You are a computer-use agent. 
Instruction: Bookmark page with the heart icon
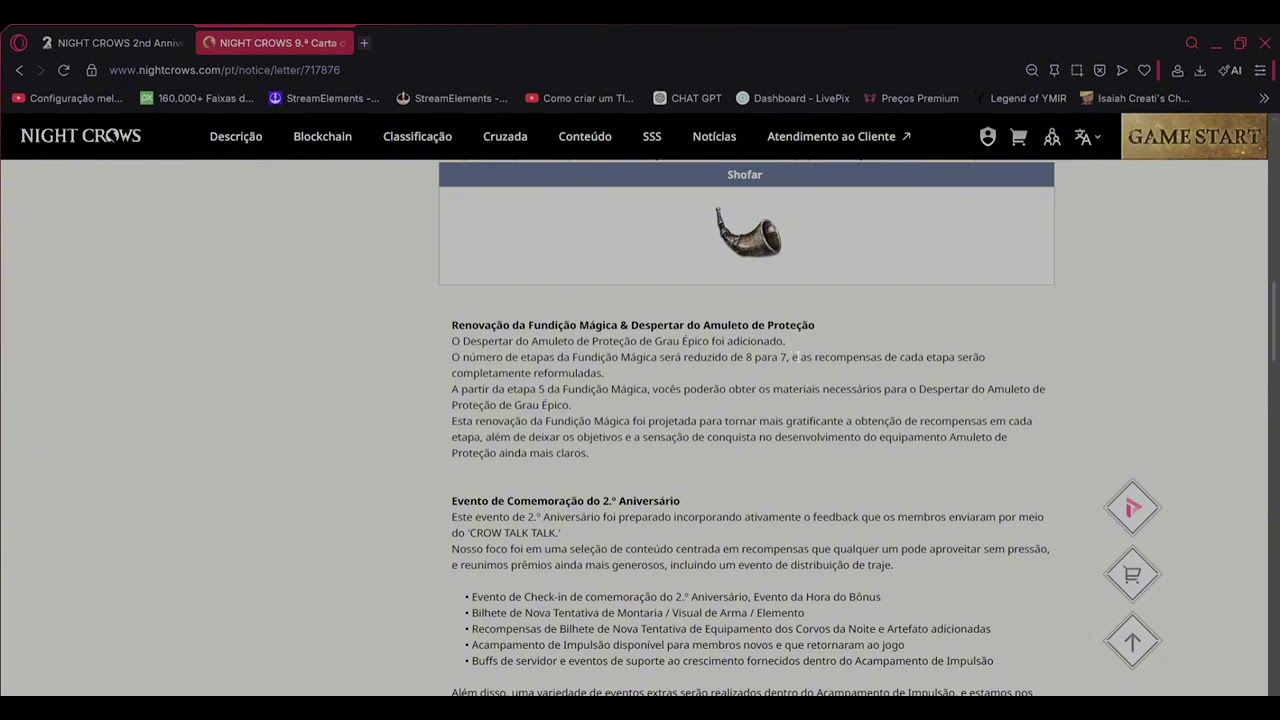[1144, 70]
